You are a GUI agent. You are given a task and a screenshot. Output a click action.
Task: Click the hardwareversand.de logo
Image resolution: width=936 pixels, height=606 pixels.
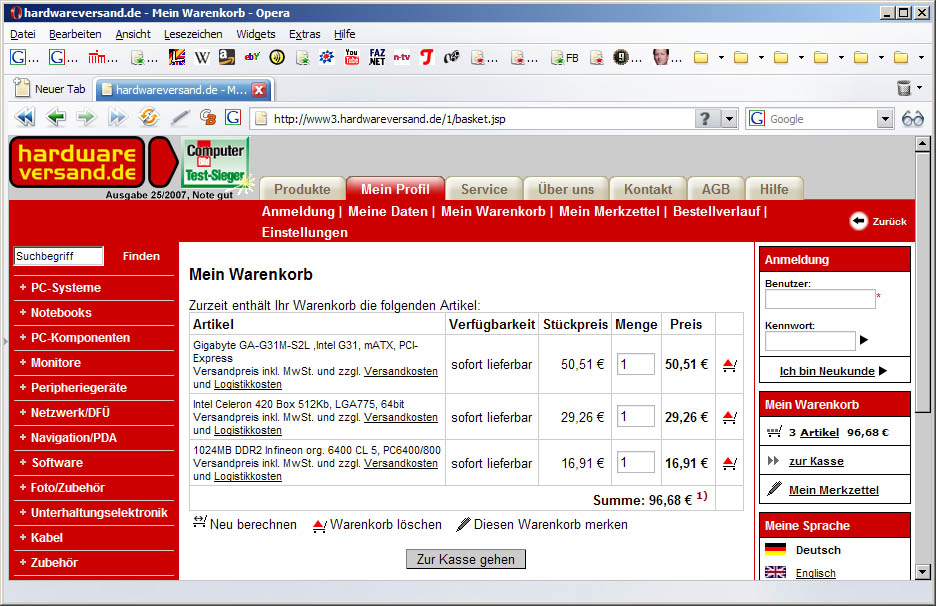pyautogui.click(x=77, y=162)
